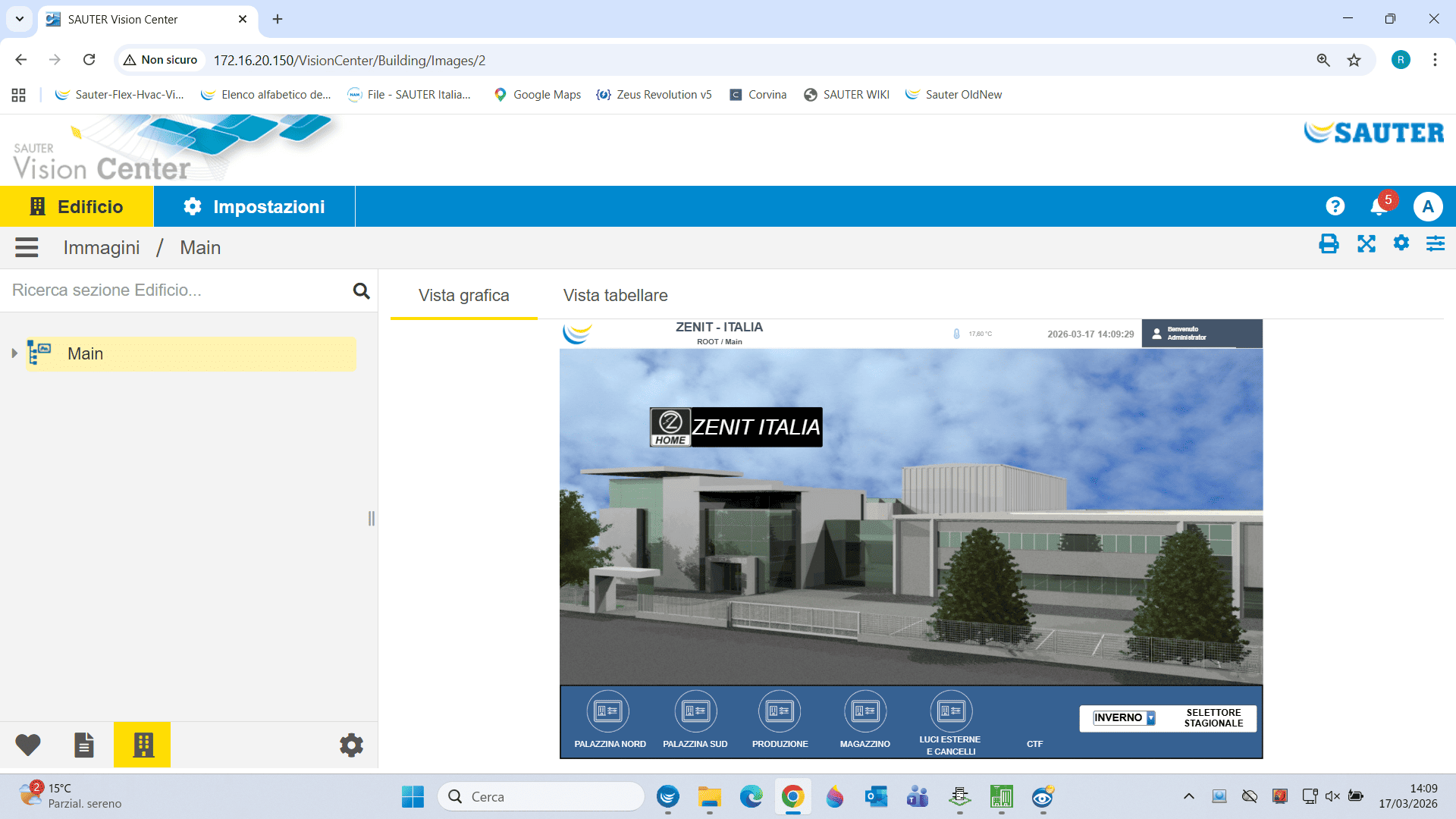Open the Palazzina Sud panel icon
Image resolution: width=1456 pixels, height=819 pixels.
tap(695, 711)
